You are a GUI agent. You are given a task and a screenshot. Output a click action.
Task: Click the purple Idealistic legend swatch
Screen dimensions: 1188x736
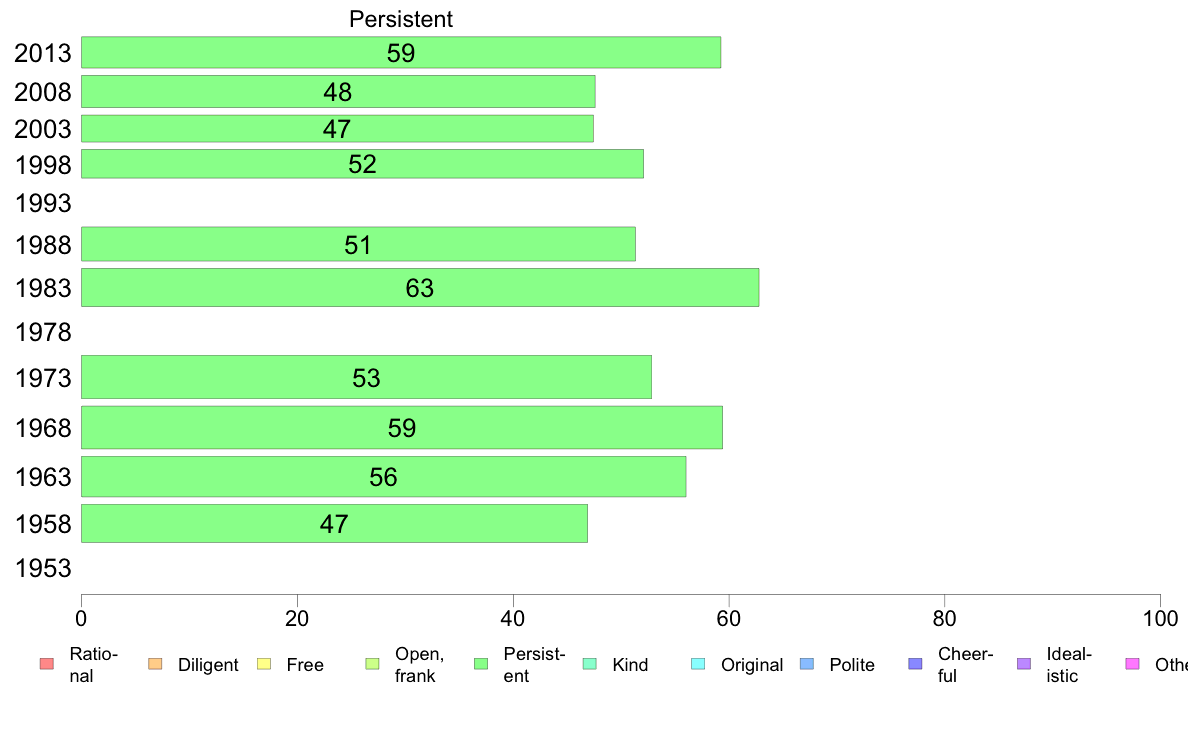click(1024, 664)
